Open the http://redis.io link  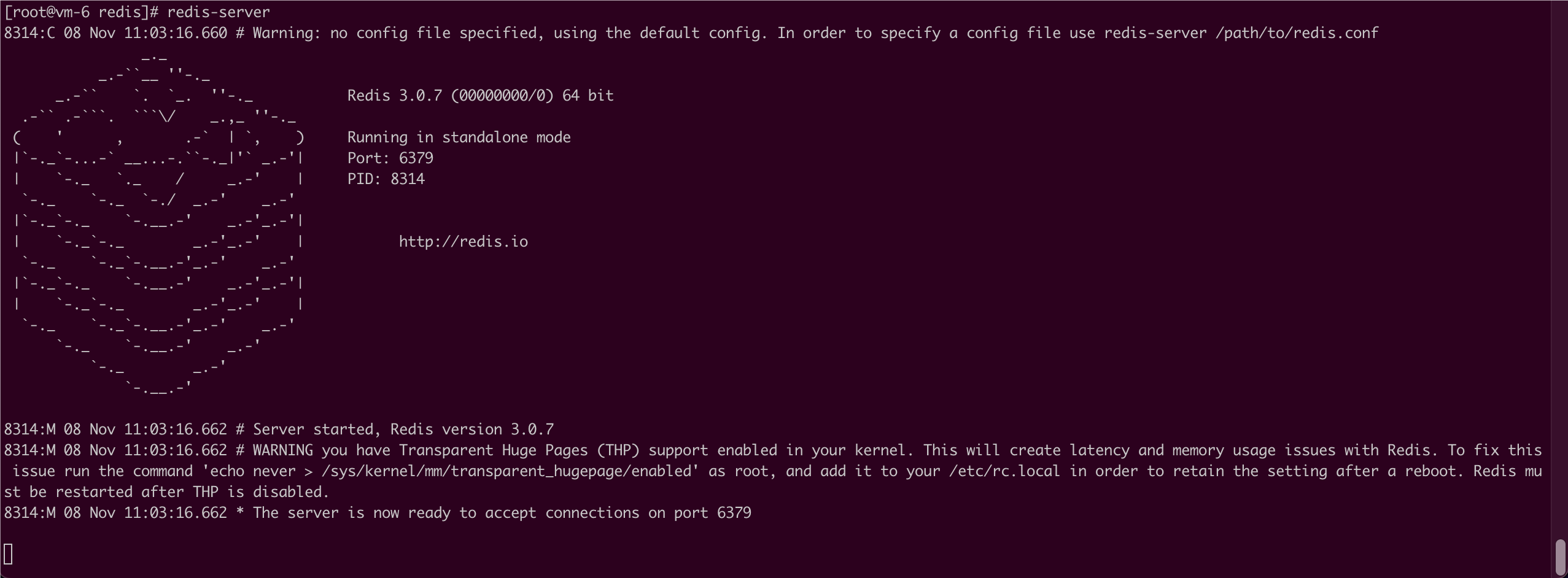pos(464,242)
